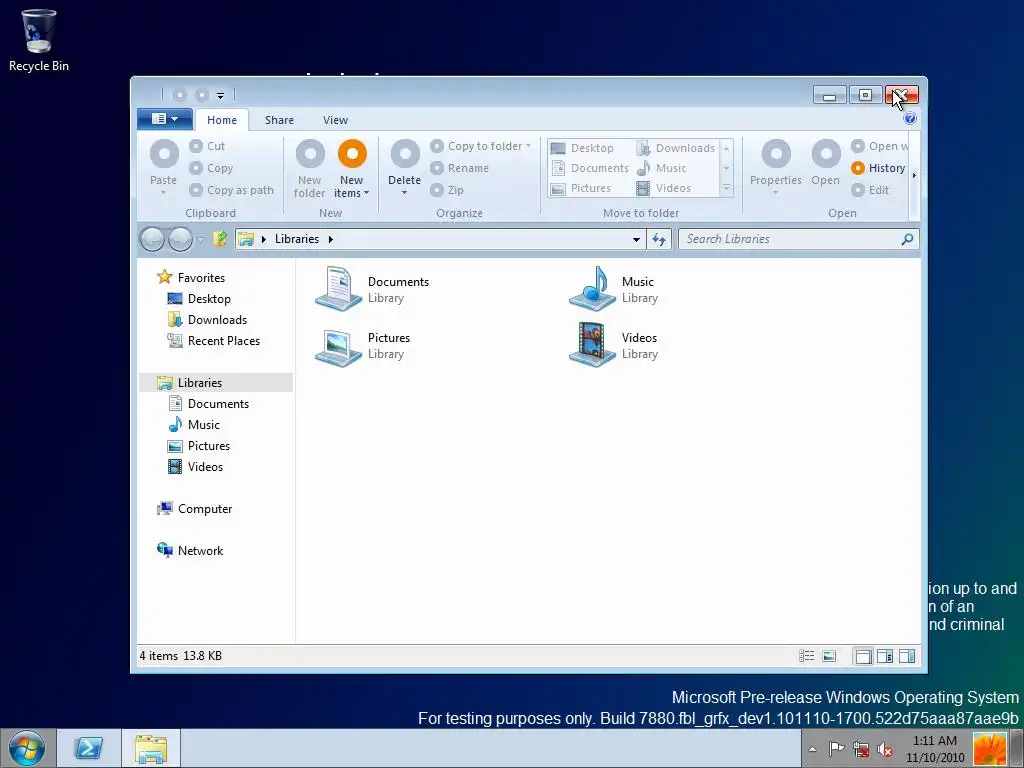This screenshot has width=1024, height=768.
Task: Switch to large icons view in status bar
Action: pos(829,656)
